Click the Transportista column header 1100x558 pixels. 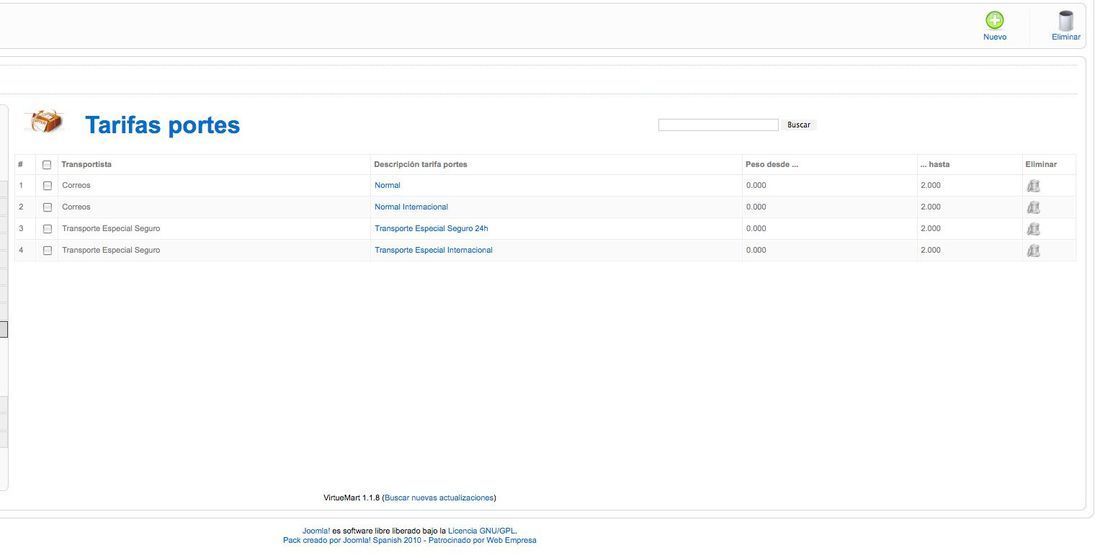pos(86,164)
